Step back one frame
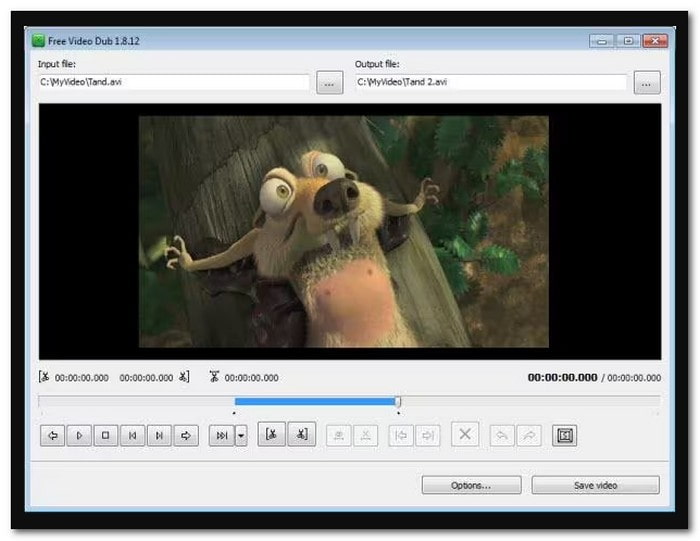 (x=132, y=435)
